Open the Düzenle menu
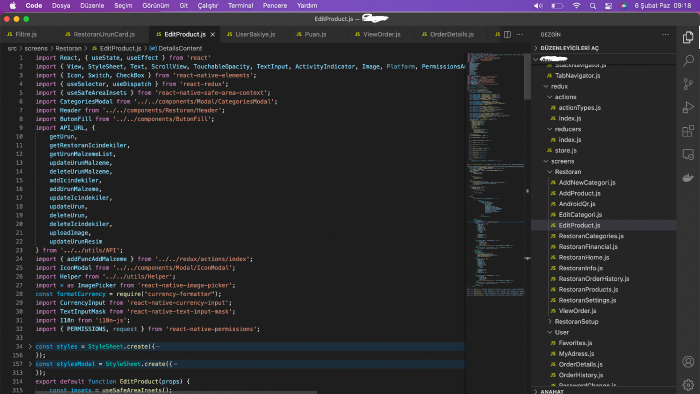Screen dimensions: 700x394 (x=92, y=6)
